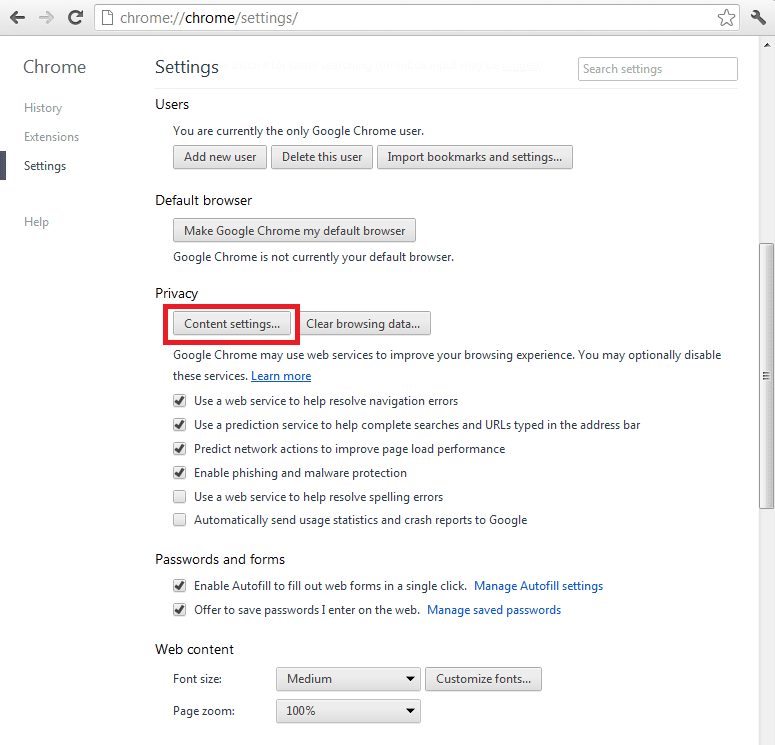Select Settings in the sidebar
This screenshot has height=745, width=775.
tap(45, 166)
